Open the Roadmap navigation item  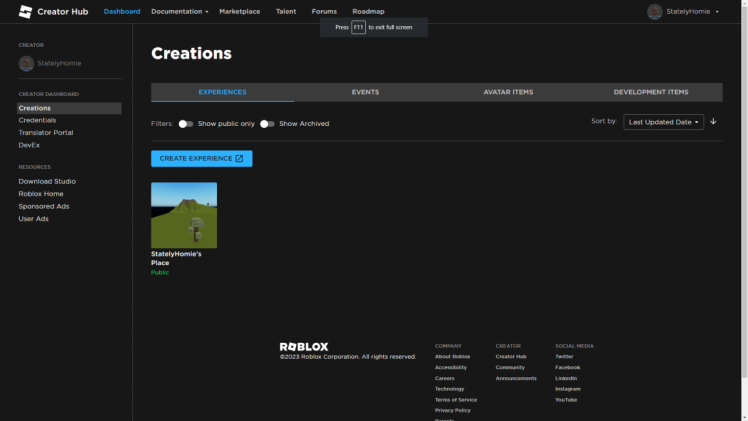pos(368,11)
